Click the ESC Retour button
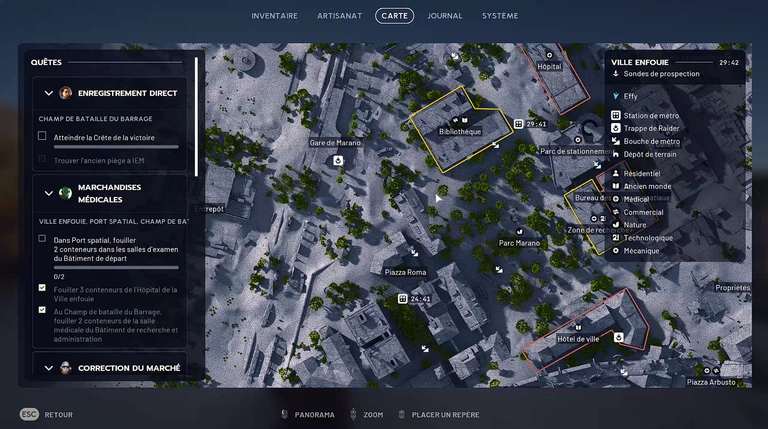Viewport: 768px width, 429px height. point(47,414)
